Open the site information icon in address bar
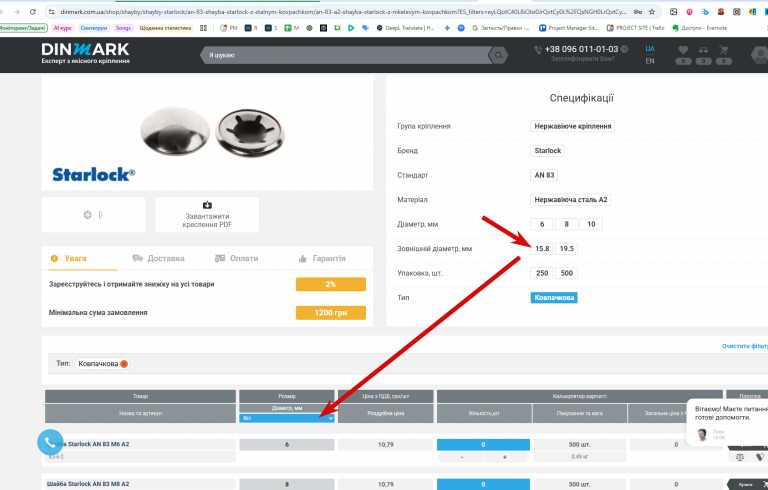The width and height of the screenshot is (768, 490). click(51, 12)
